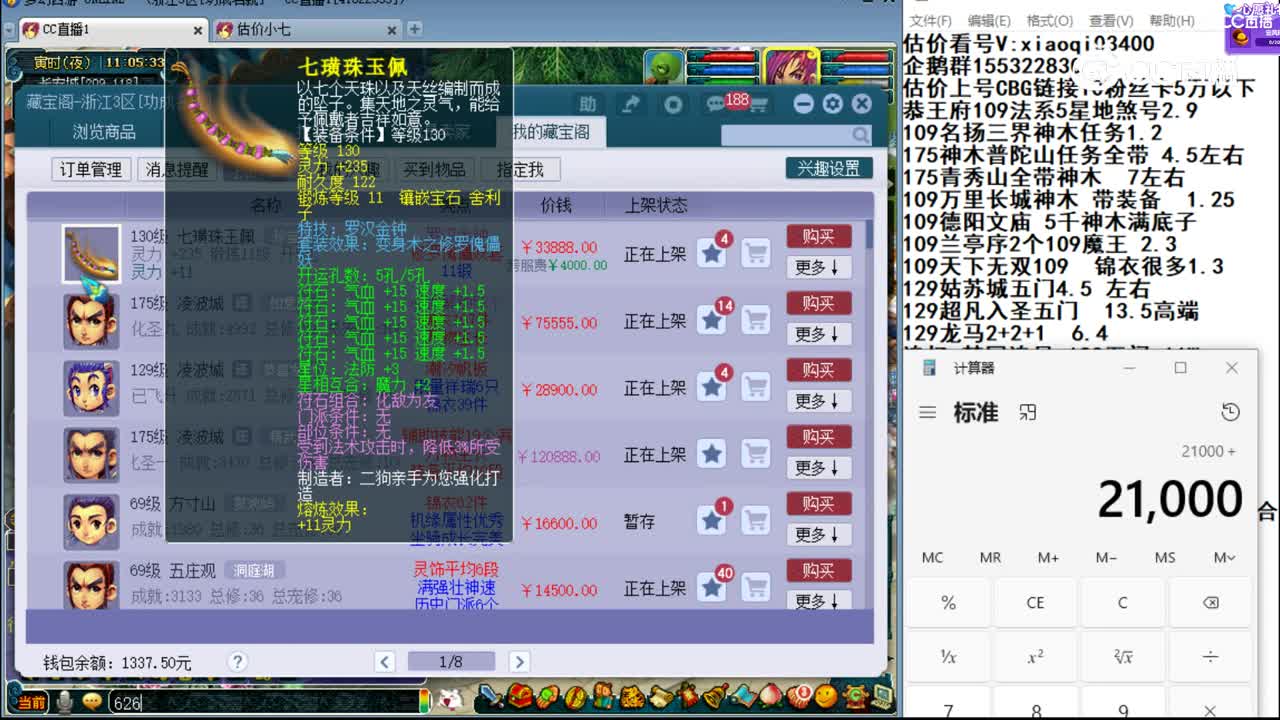Expand 更多 dropdown on the ¥33888.00 row
The width and height of the screenshot is (1280, 720).
click(x=818, y=267)
